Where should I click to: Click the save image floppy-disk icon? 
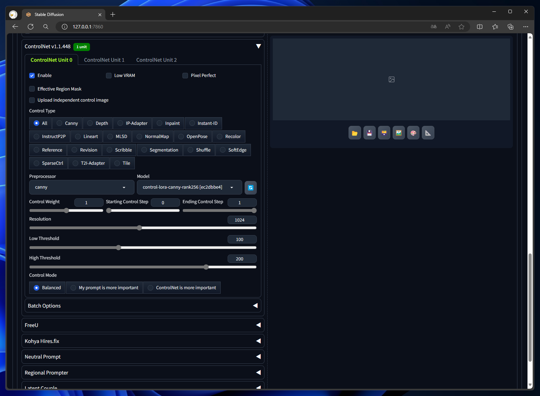click(369, 133)
